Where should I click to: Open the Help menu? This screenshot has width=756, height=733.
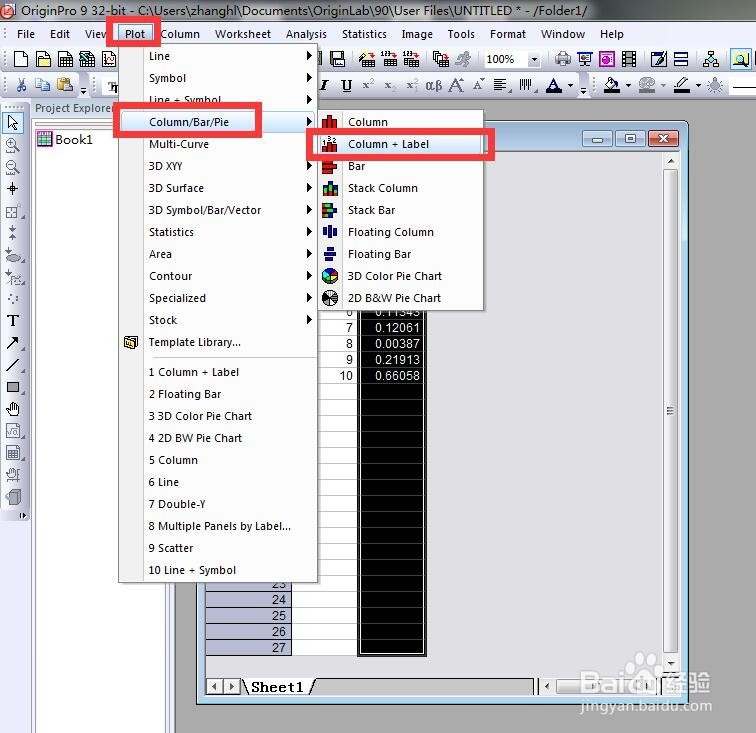tap(611, 34)
